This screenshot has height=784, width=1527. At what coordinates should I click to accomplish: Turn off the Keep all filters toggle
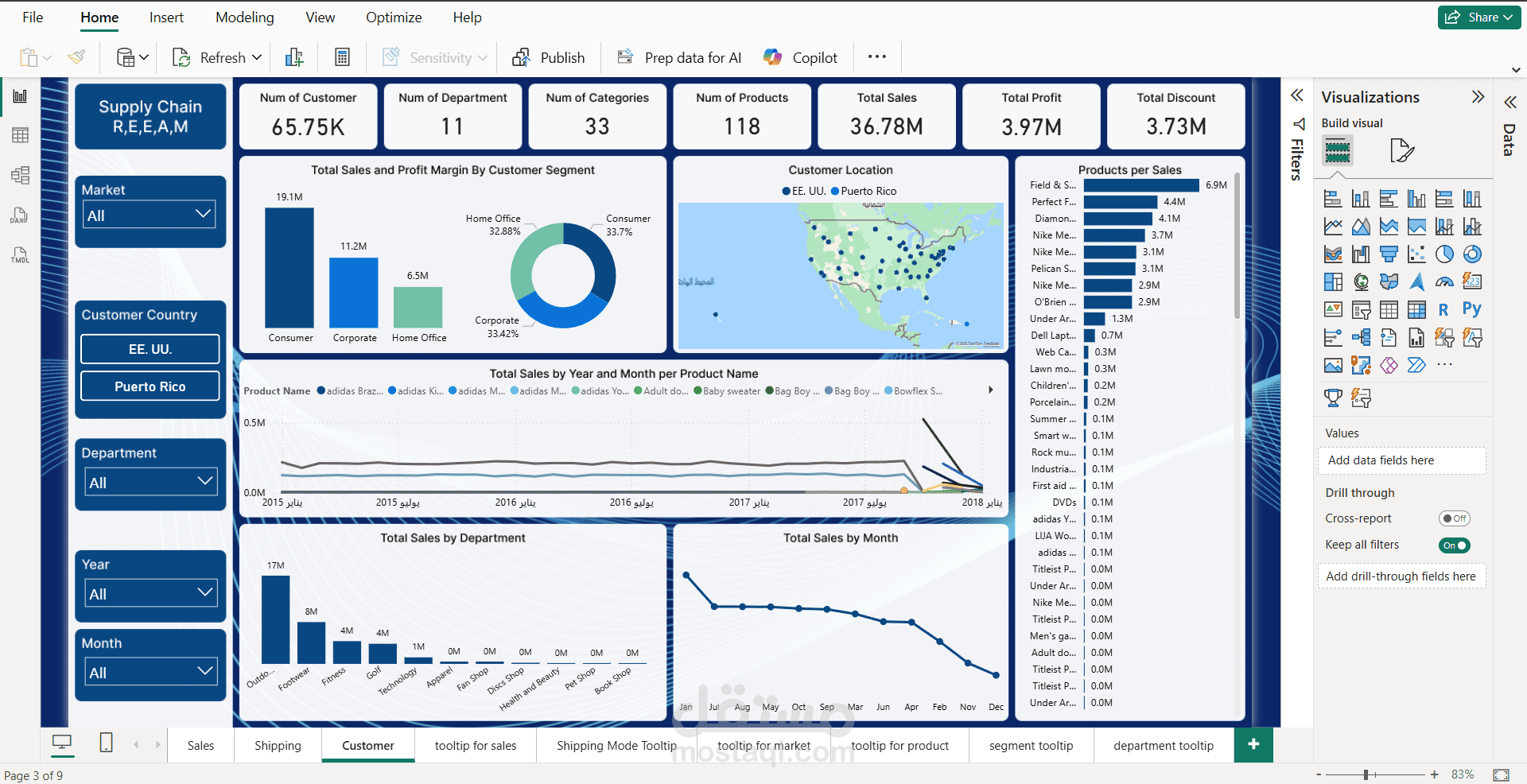click(1455, 545)
